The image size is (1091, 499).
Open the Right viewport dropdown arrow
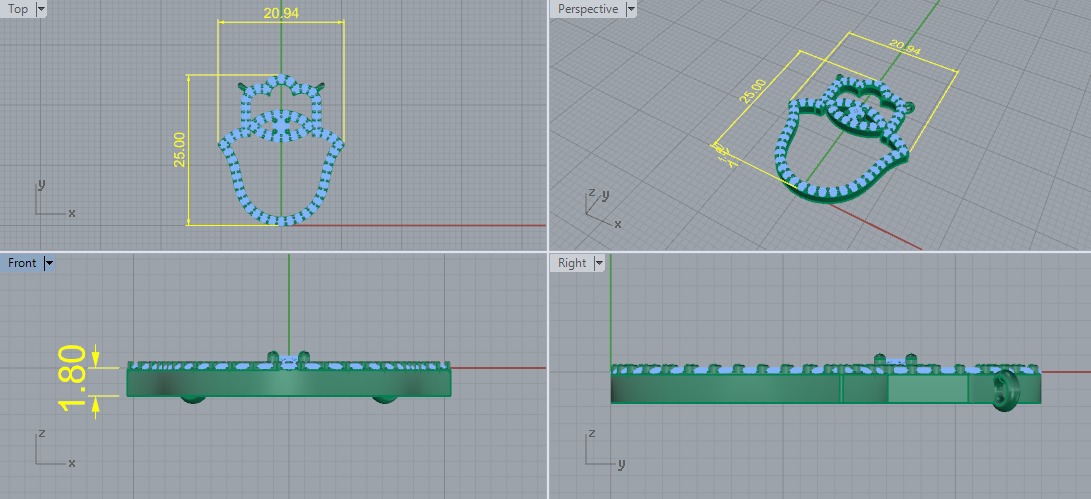598,263
